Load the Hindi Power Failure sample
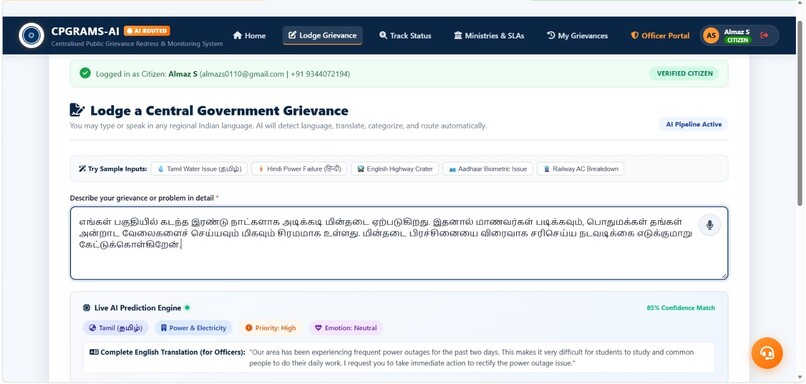Image resolution: width=806 pixels, height=384 pixels. (x=299, y=169)
